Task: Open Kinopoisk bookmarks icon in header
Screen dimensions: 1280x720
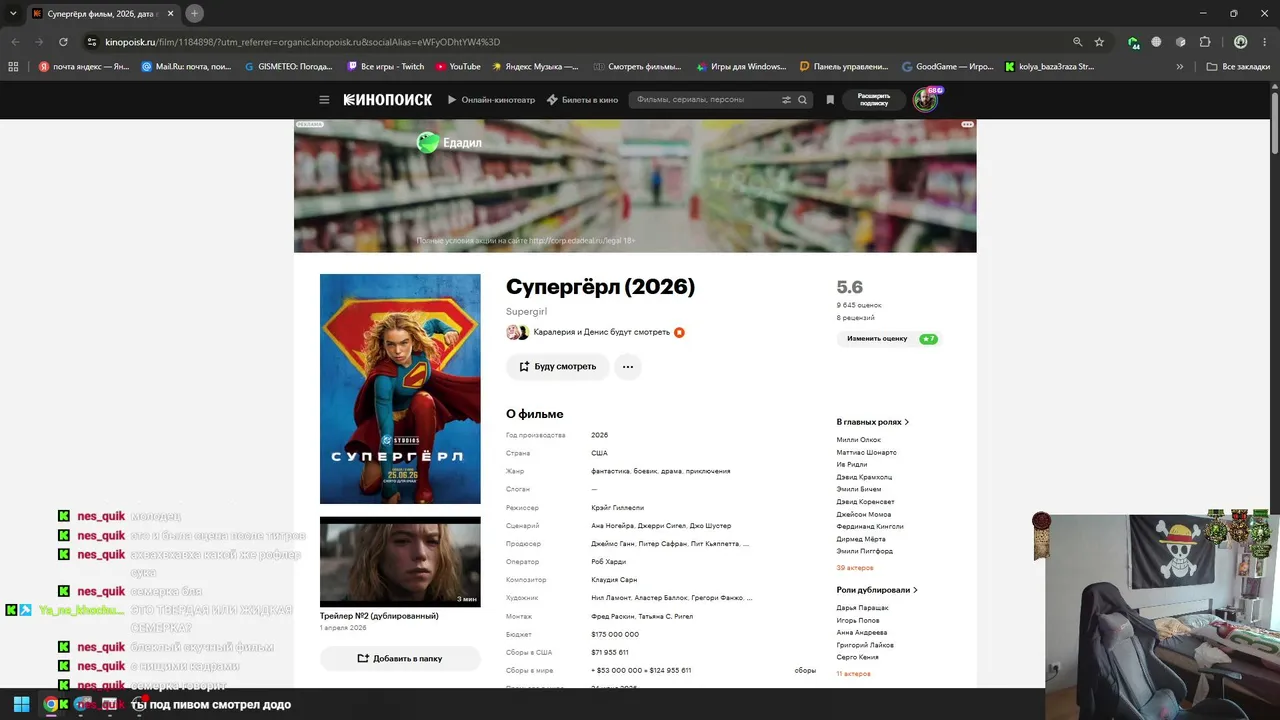Action: pos(830,100)
